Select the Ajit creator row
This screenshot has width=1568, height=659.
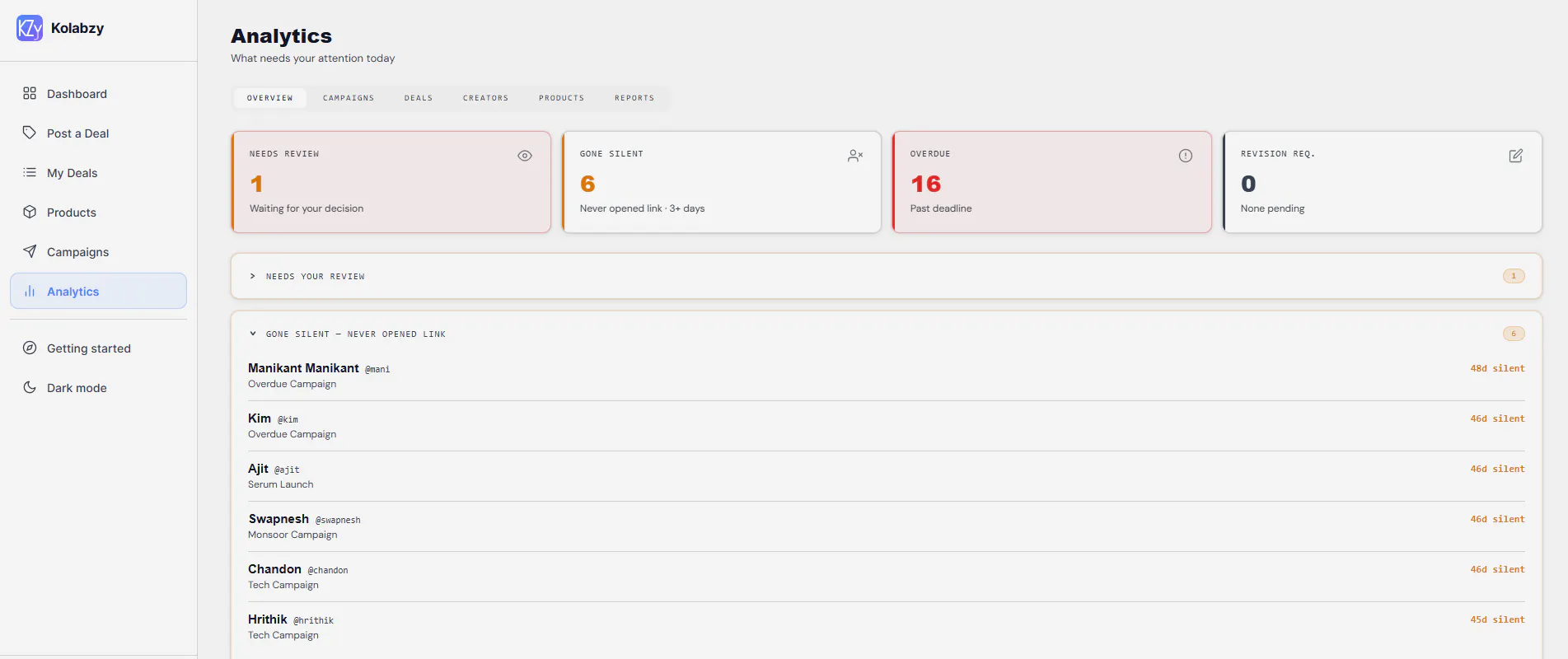887,476
